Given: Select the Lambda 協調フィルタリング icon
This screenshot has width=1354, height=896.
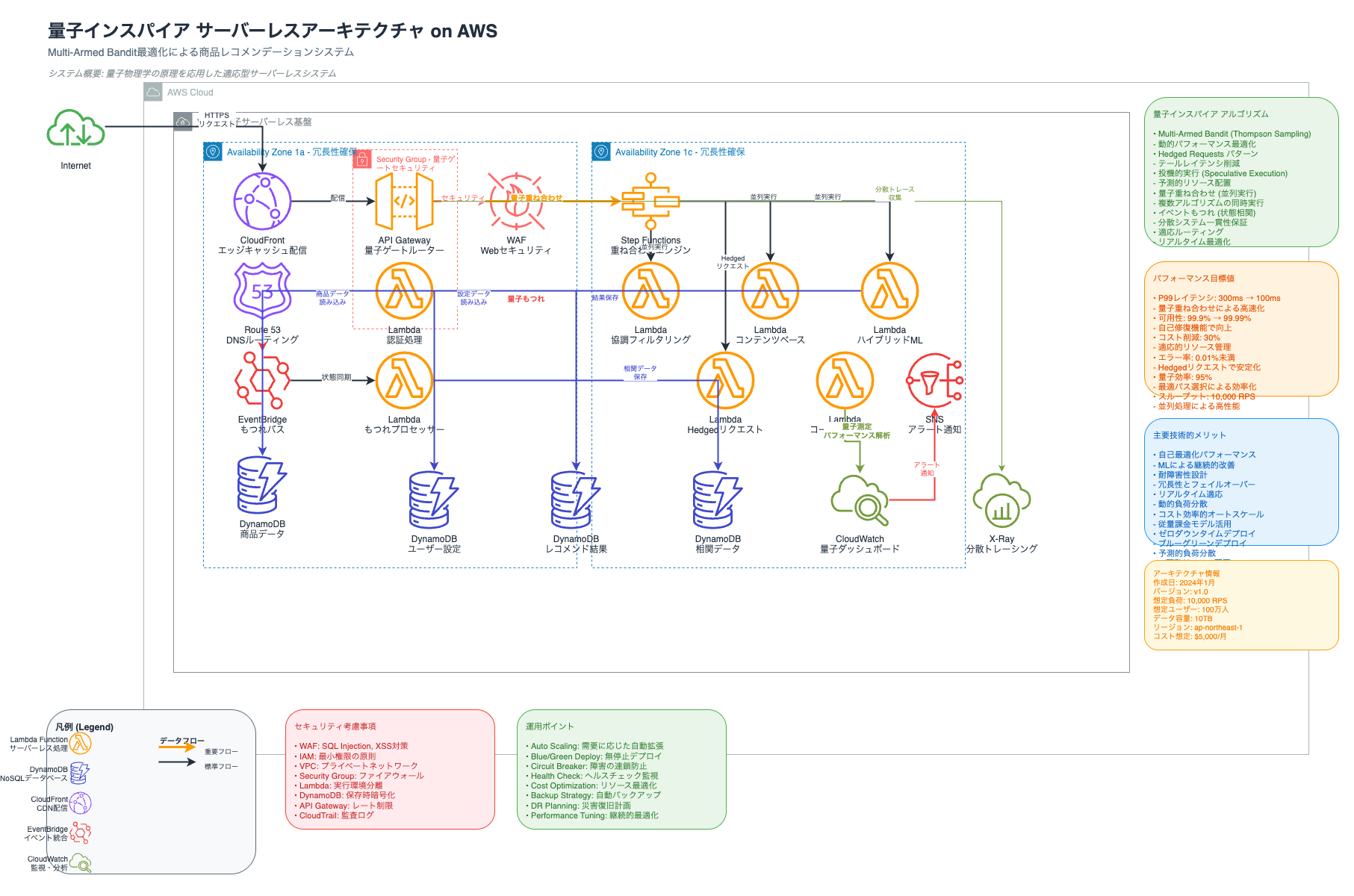Looking at the screenshot, I should [x=650, y=290].
